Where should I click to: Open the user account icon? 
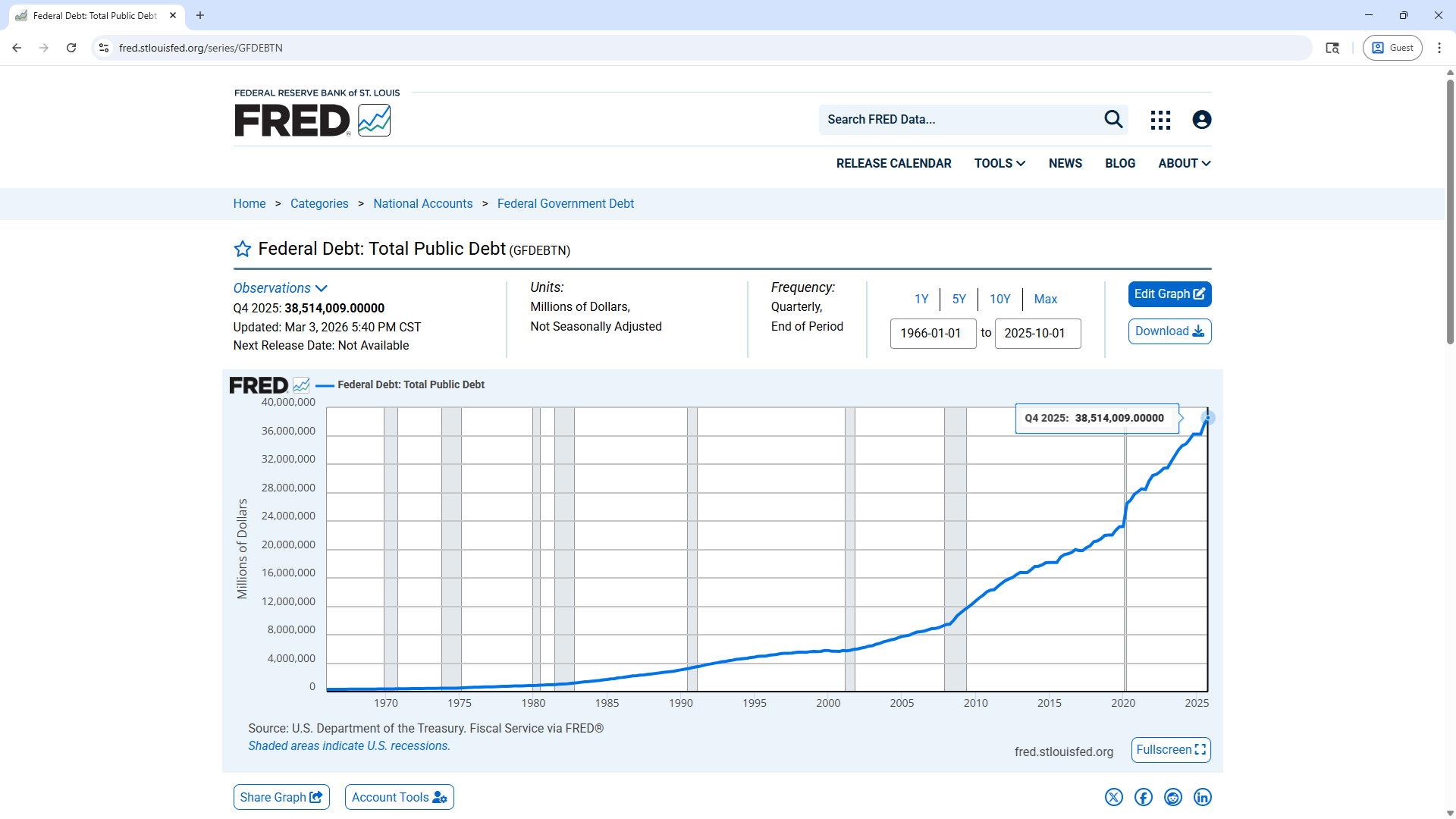(x=1201, y=120)
